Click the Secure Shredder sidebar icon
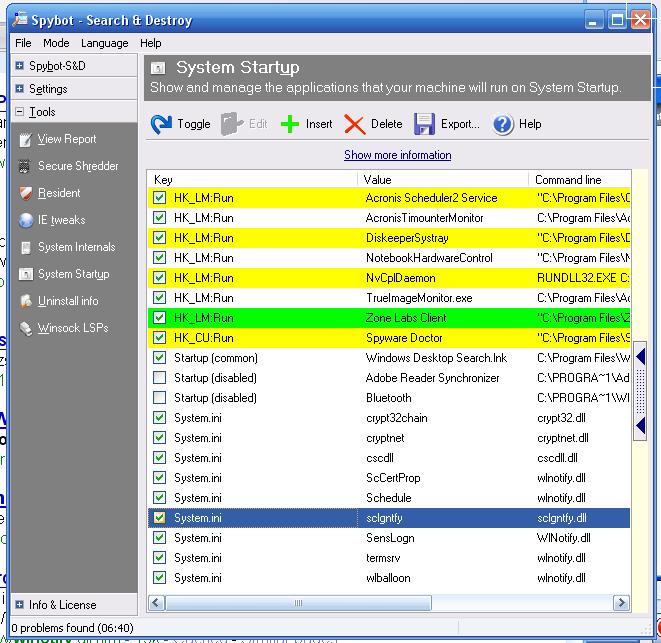The width and height of the screenshot is (661, 643). (x=24, y=166)
